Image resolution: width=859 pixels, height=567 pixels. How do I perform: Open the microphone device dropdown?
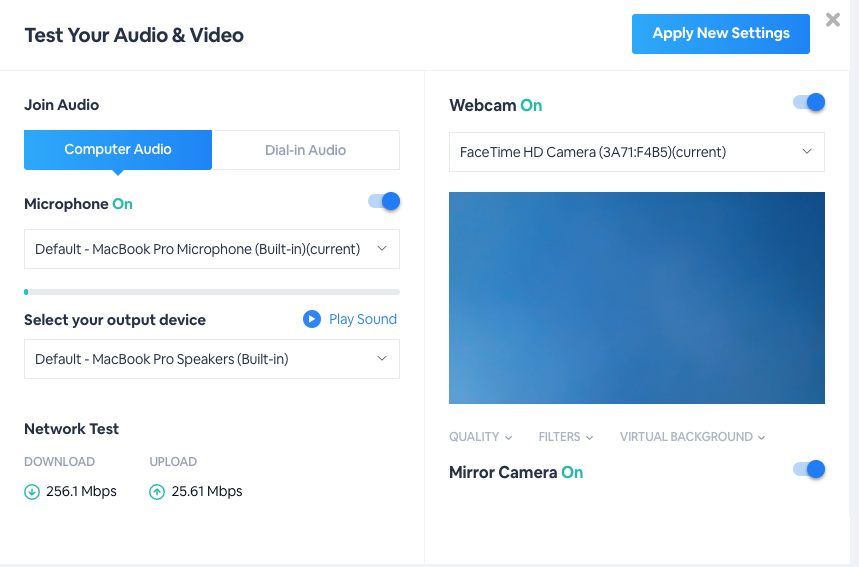coord(212,249)
